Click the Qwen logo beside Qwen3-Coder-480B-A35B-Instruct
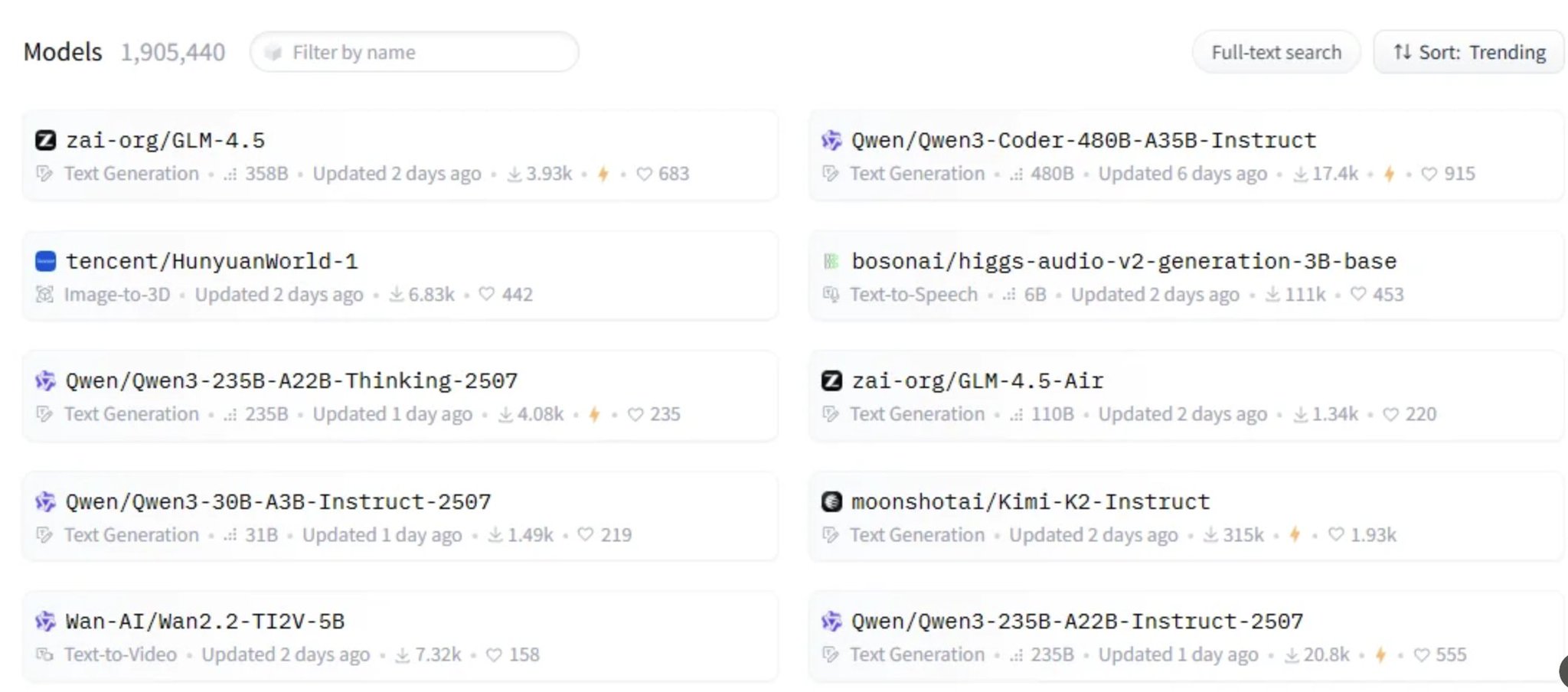 pos(831,140)
